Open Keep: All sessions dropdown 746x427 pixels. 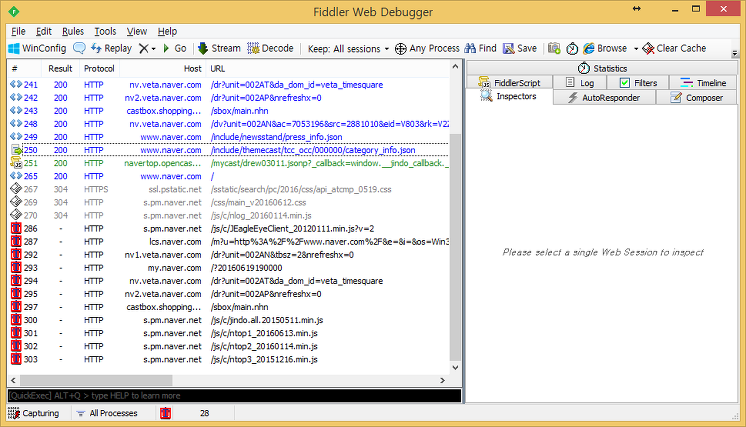click(348, 49)
